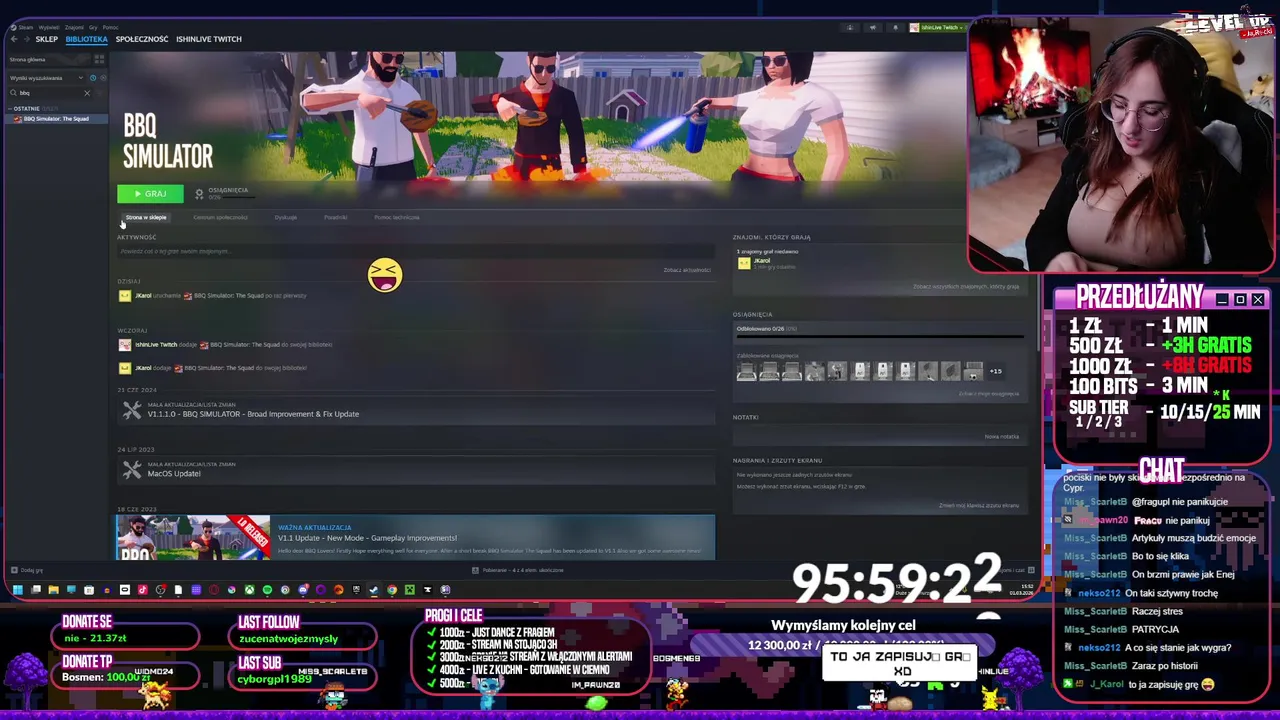Viewport: 1280px width, 720px height.
Task: Open Windows Start button on taskbar
Action: pyautogui.click(x=17, y=590)
